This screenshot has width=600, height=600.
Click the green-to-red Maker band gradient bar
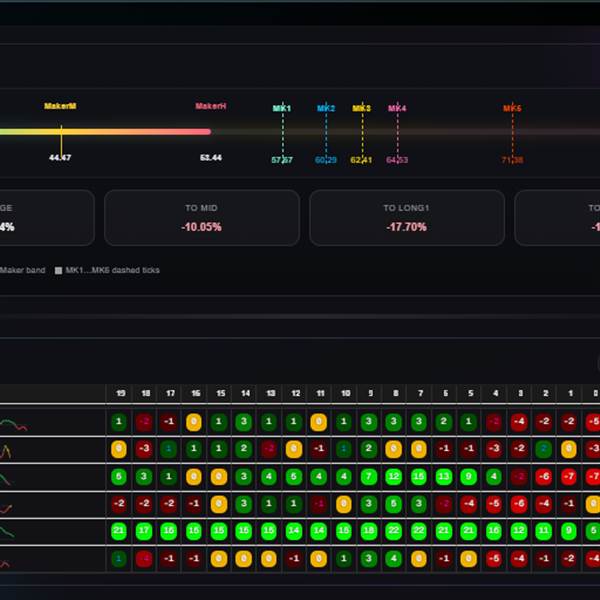click(106, 132)
